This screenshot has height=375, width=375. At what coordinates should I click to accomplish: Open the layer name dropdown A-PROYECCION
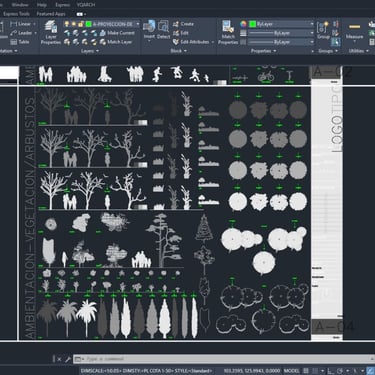(138, 24)
